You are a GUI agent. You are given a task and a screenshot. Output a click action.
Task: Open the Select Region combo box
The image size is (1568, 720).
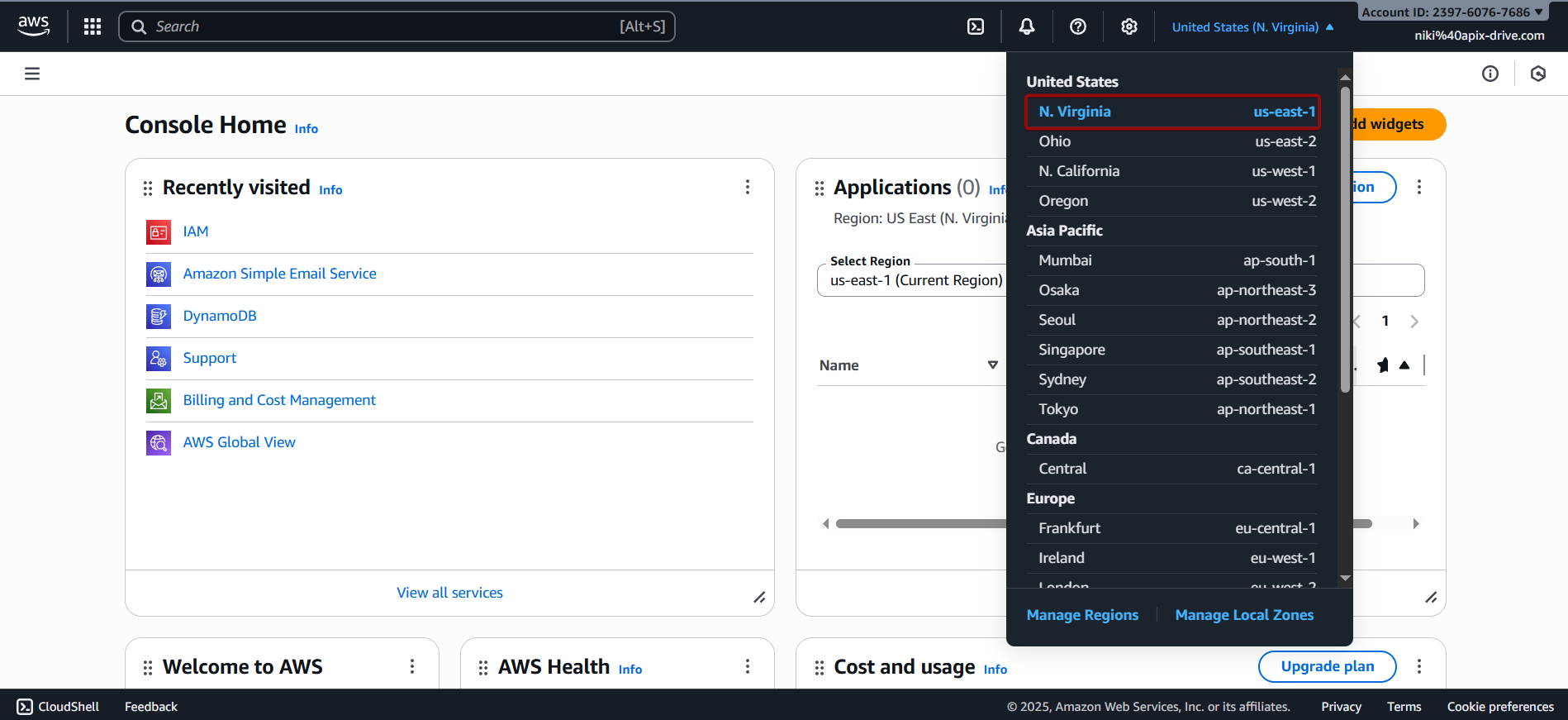tap(913, 280)
